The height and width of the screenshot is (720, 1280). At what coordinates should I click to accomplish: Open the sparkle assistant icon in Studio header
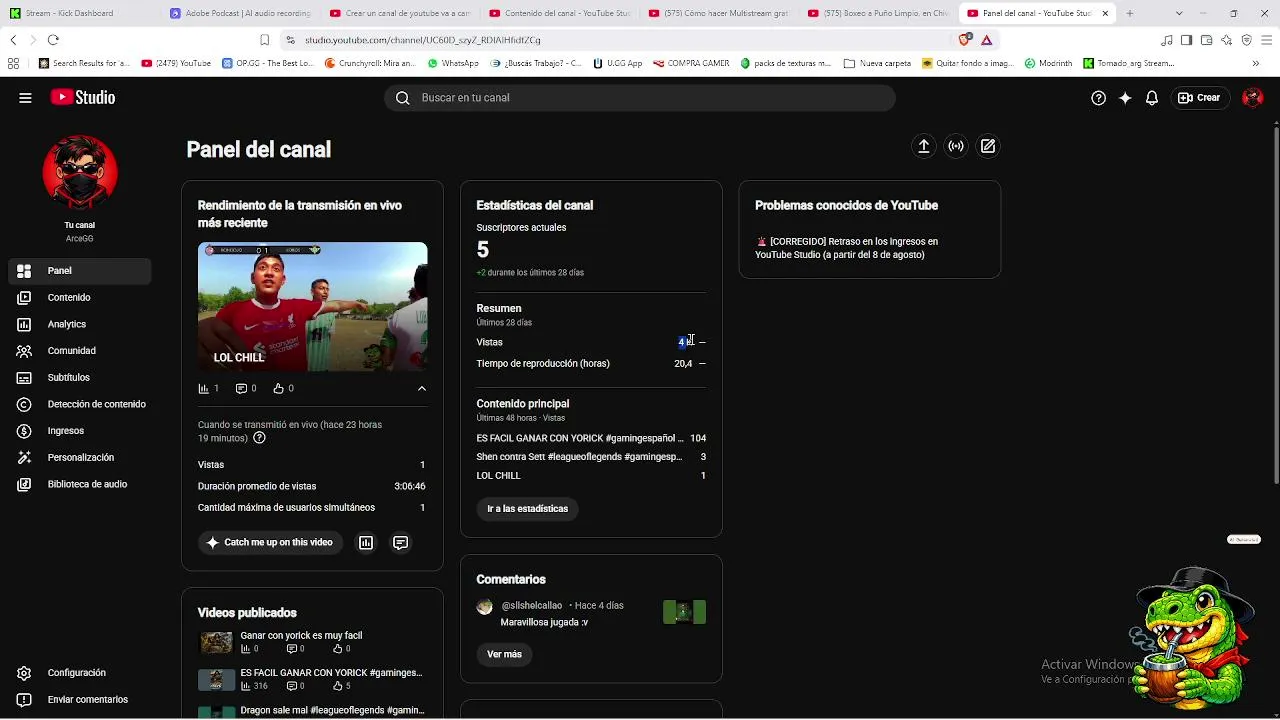point(1125,98)
